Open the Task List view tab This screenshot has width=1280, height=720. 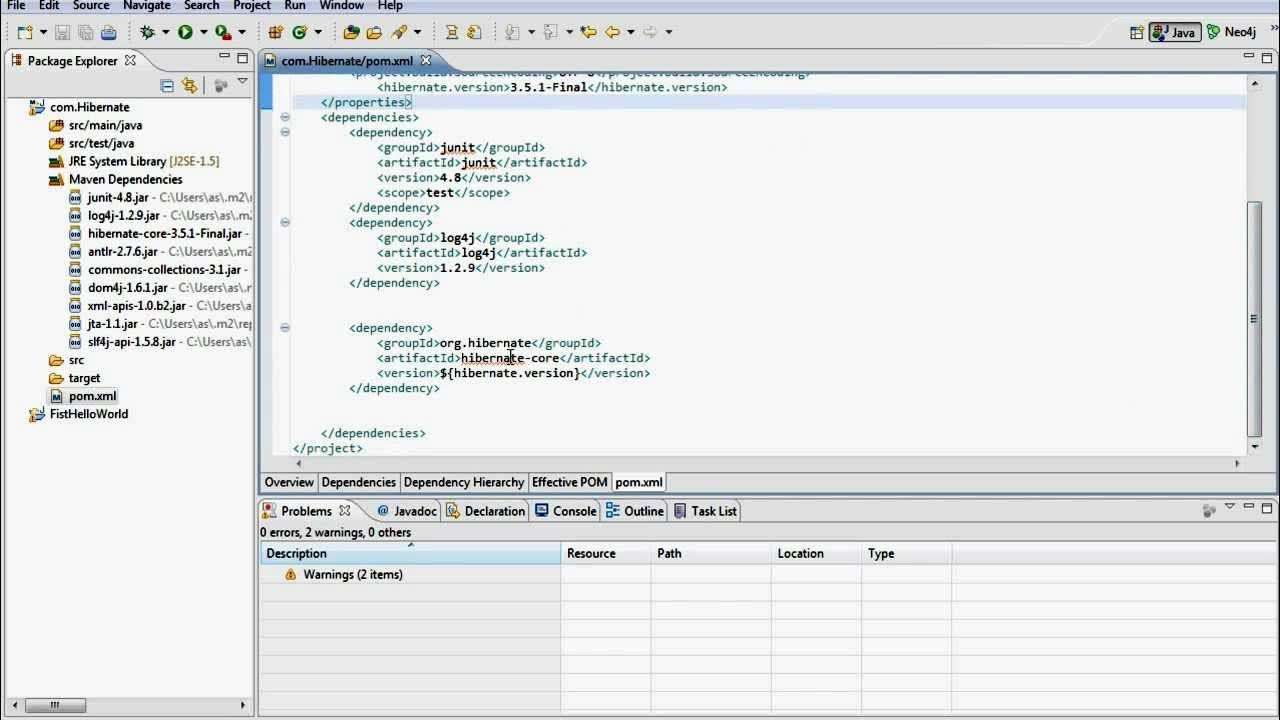(x=705, y=511)
